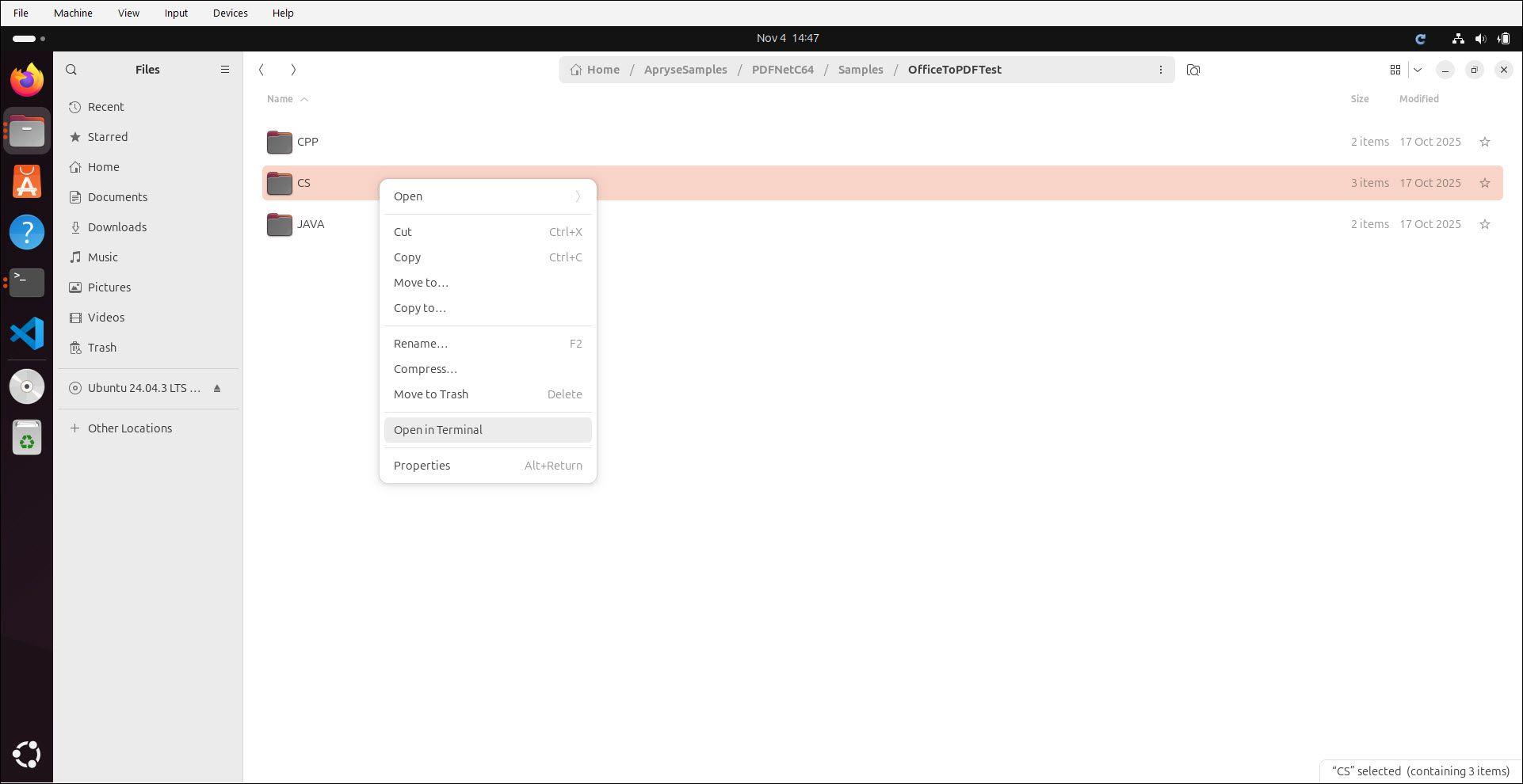Click the path bar three-dot menu

click(x=1160, y=70)
